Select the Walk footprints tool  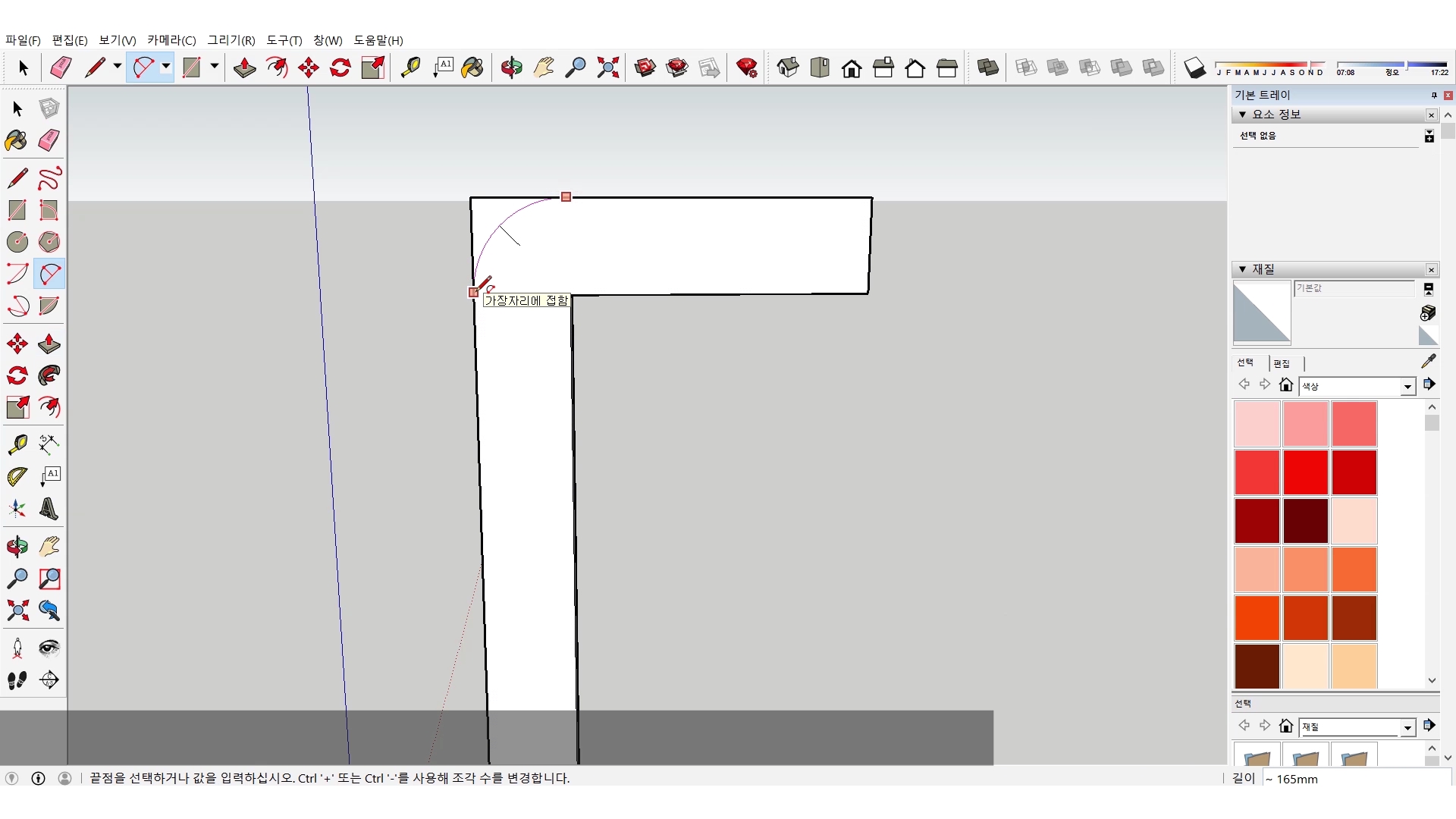(x=17, y=680)
